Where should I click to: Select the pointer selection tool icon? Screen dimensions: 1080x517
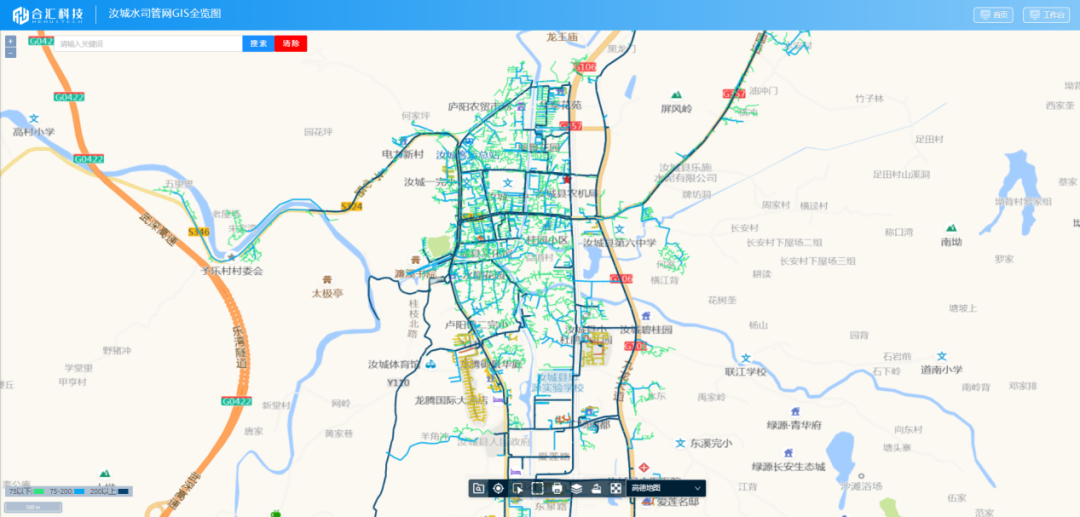point(518,488)
